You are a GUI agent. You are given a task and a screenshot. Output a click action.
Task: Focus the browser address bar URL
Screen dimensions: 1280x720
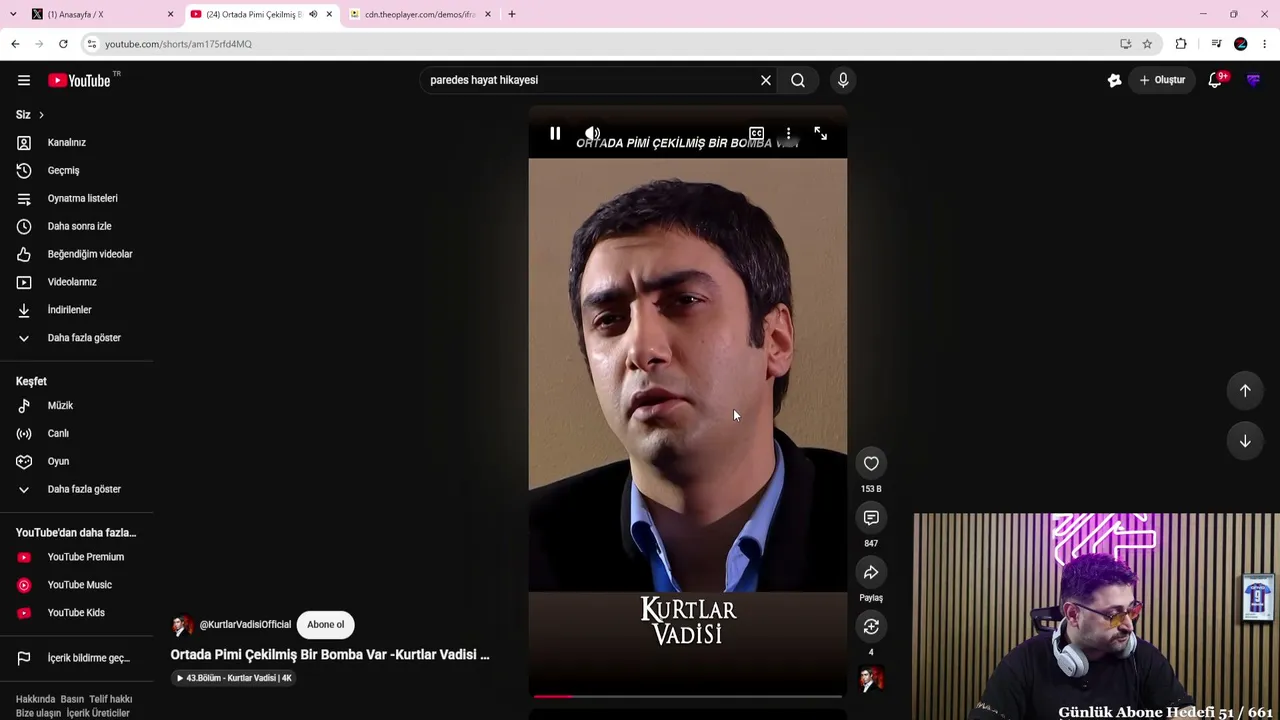[x=178, y=44]
